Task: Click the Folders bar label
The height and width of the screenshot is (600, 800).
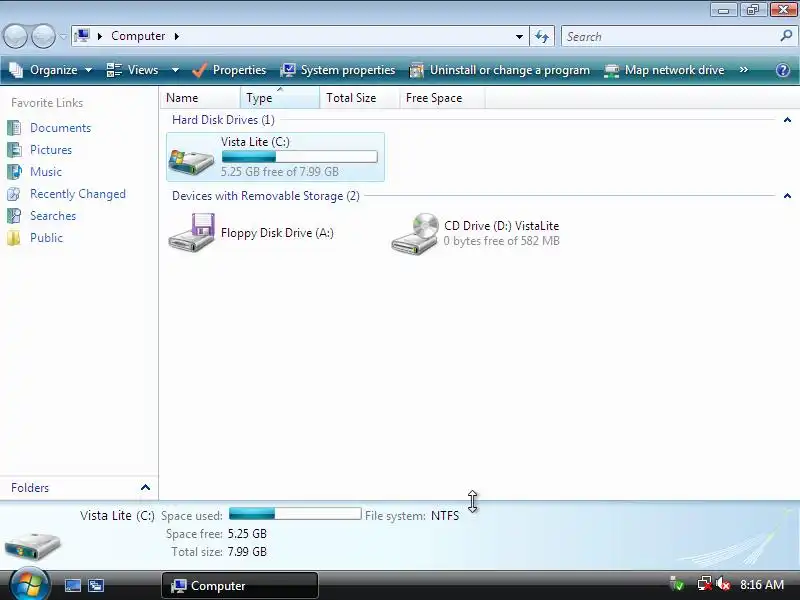Action: click(30, 488)
